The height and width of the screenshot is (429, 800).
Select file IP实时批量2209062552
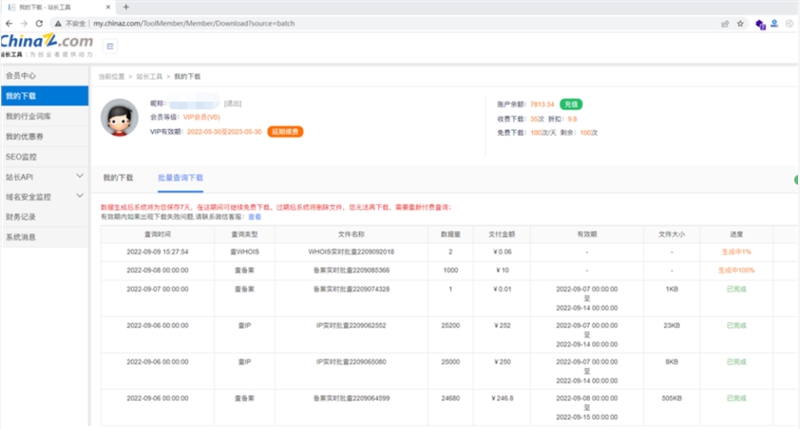click(x=351, y=325)
